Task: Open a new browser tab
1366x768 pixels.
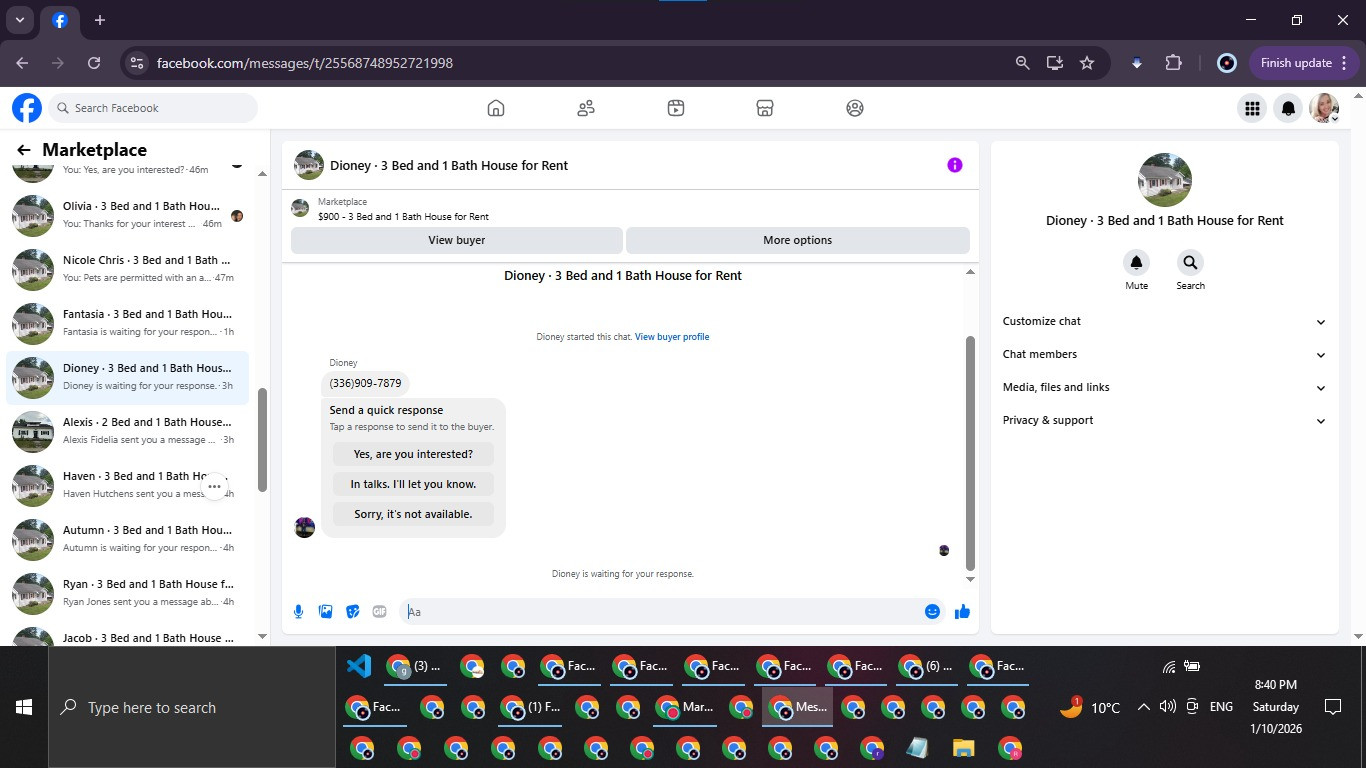Action: (x=100, y=20)
